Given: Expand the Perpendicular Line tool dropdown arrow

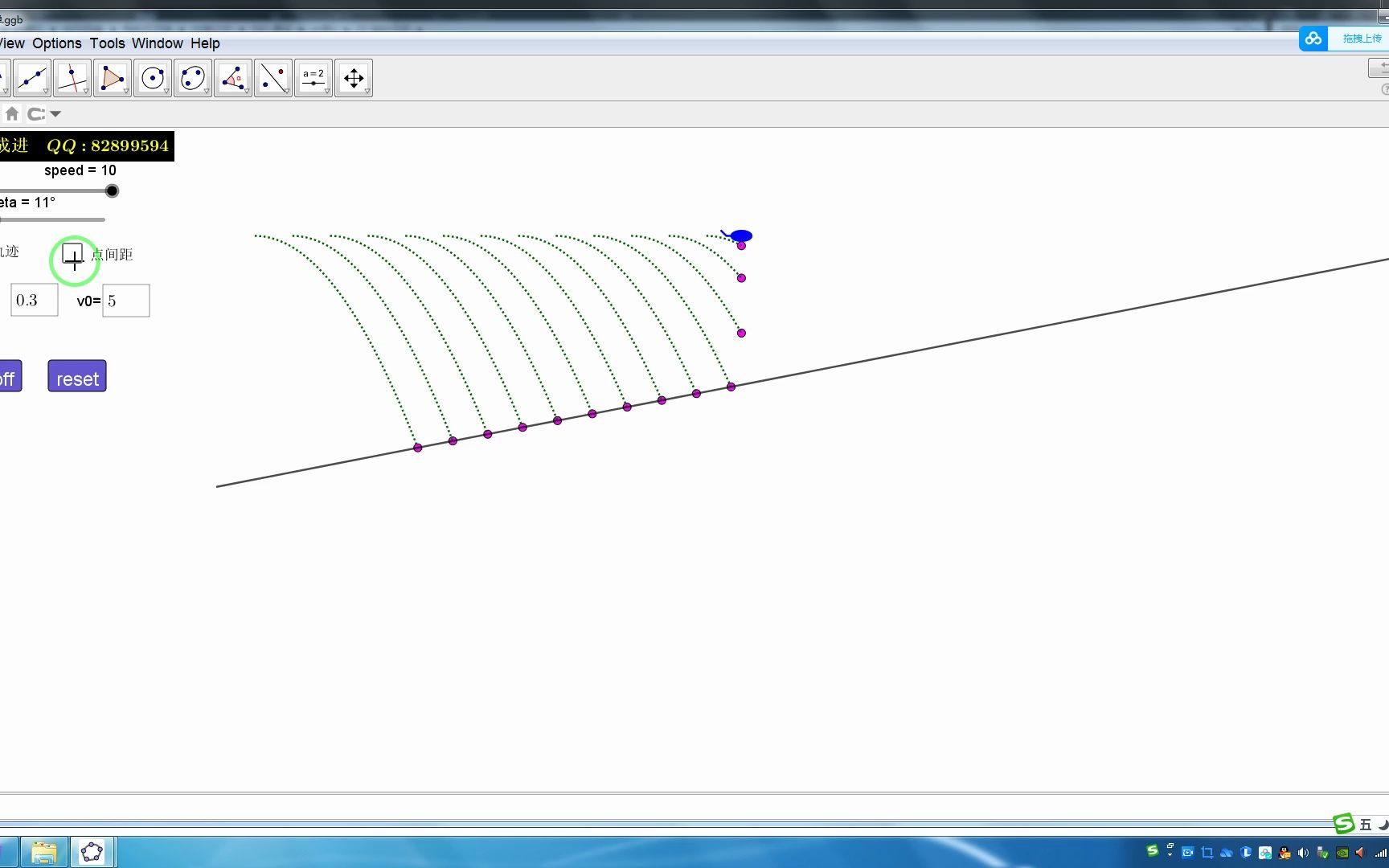Looking at the screenshot, I should click(86, 92).
